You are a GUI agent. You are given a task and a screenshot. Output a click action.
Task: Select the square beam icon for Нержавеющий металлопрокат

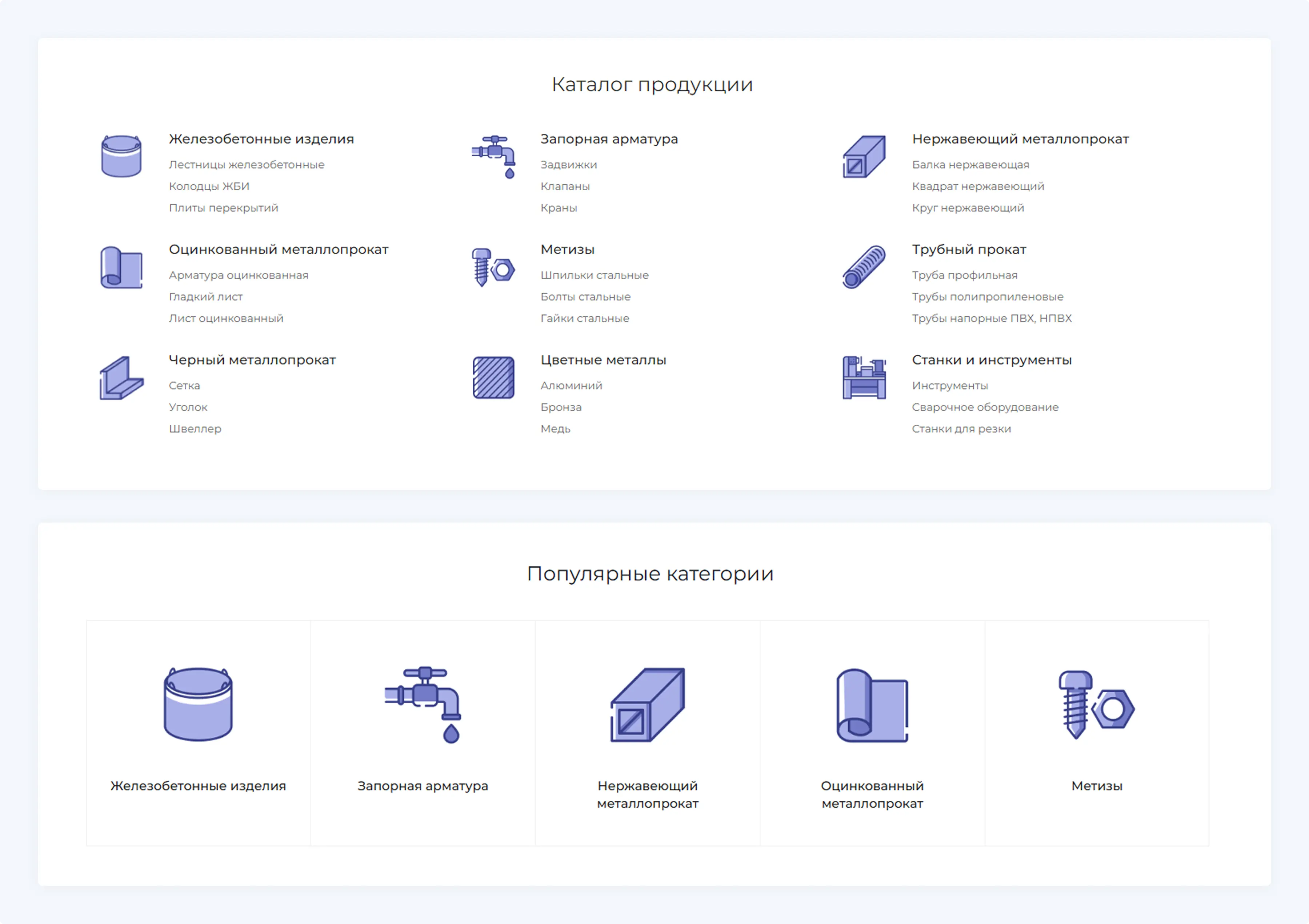point(864,157)
